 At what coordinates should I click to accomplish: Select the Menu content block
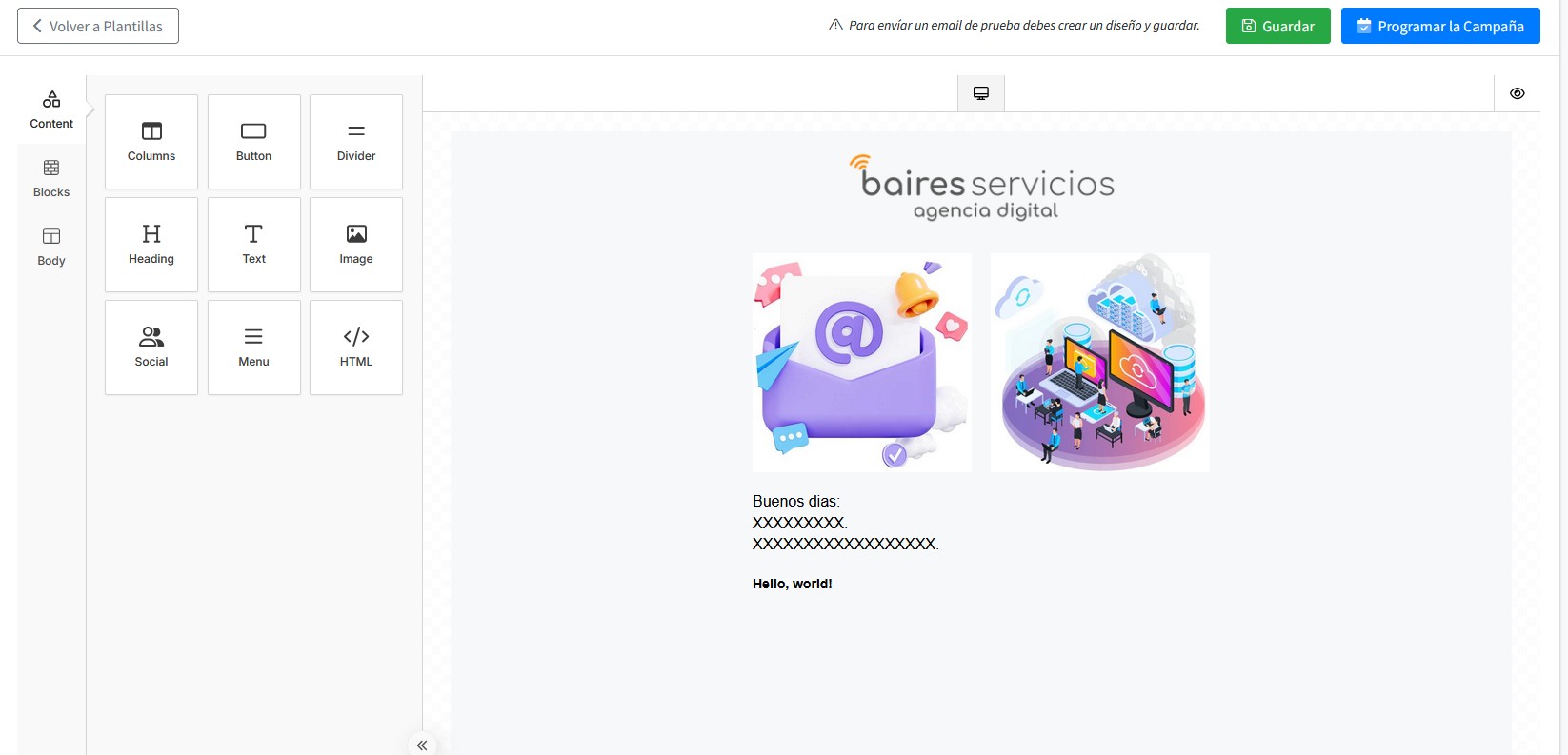pyautogui.click(x=253, y=348)
